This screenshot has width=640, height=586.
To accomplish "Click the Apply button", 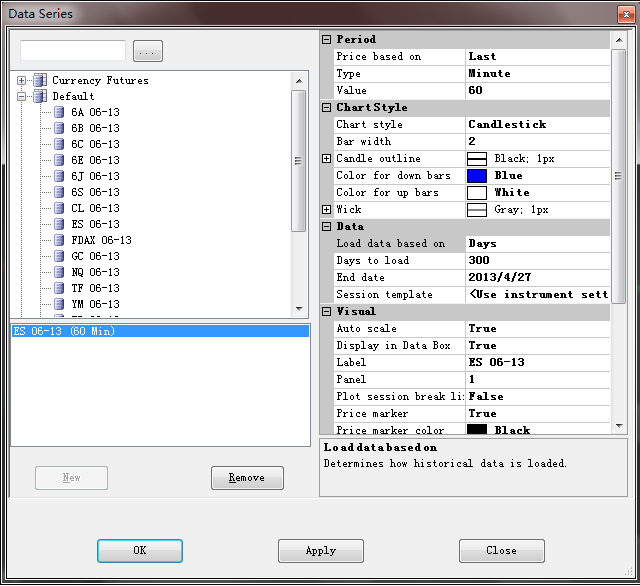I will click(x=321, y=550).
